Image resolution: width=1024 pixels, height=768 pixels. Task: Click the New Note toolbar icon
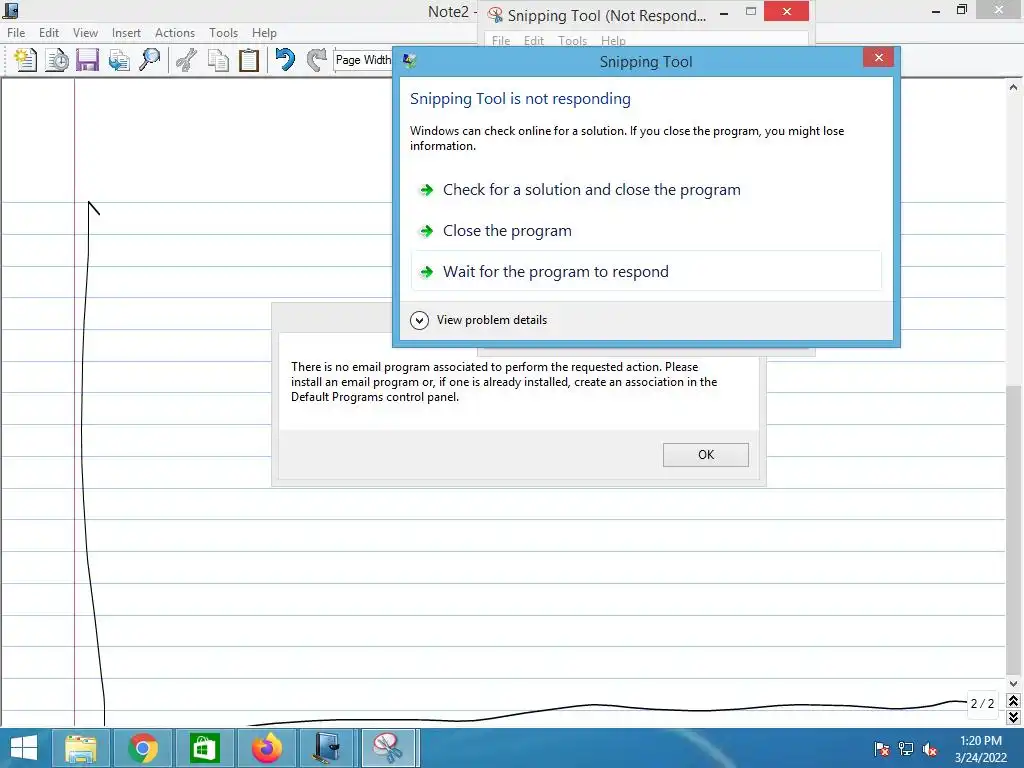(x=25, y=60)
